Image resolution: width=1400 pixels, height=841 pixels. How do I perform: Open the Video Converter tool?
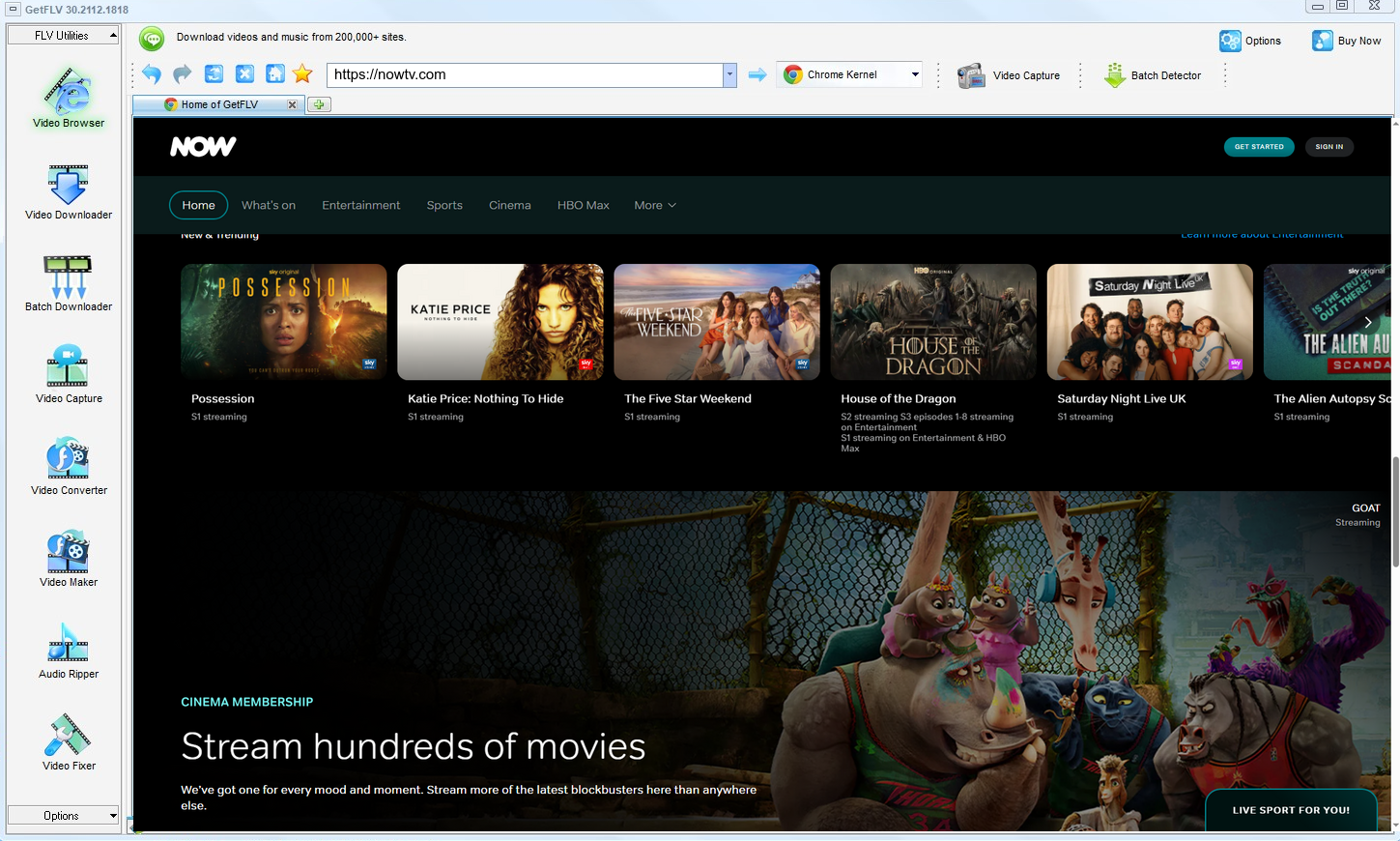[69, 466]
